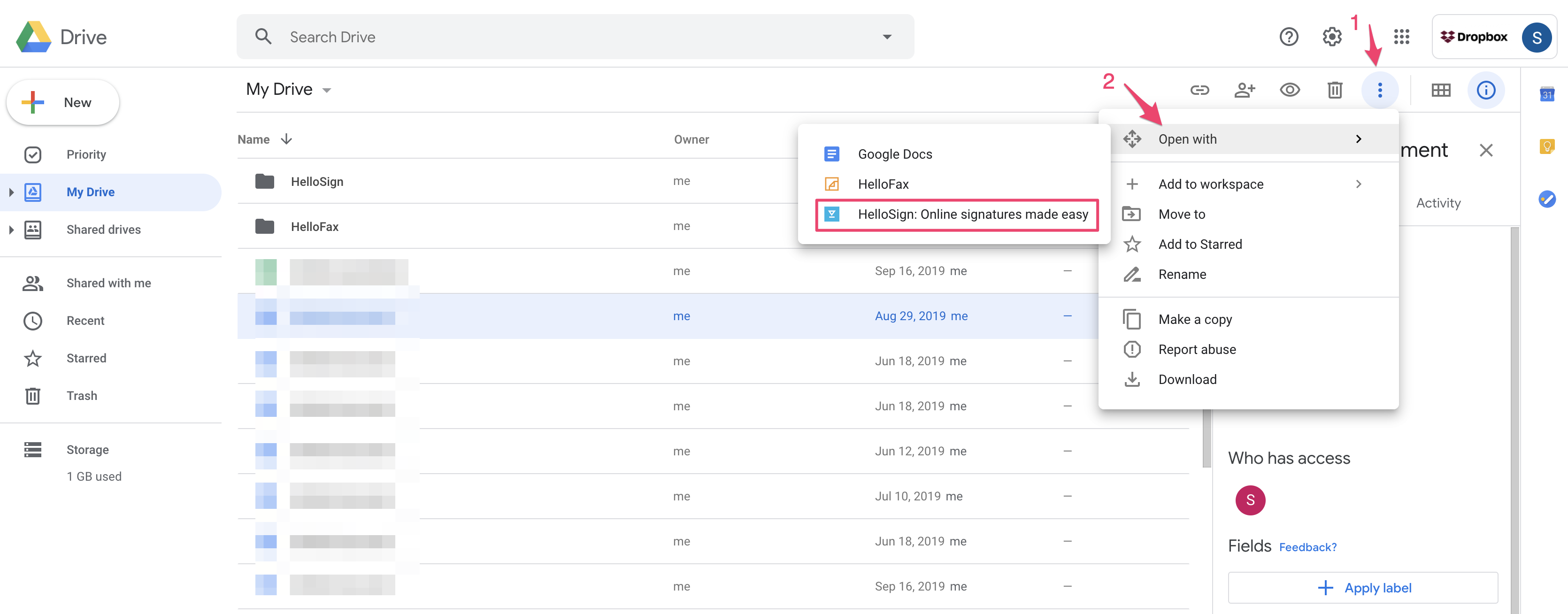This screenshot has height=614, width=1568.
Task: Expand the My Drive tree arrow in sidebar
Action: pyautogui.click(x=11, y=192)
